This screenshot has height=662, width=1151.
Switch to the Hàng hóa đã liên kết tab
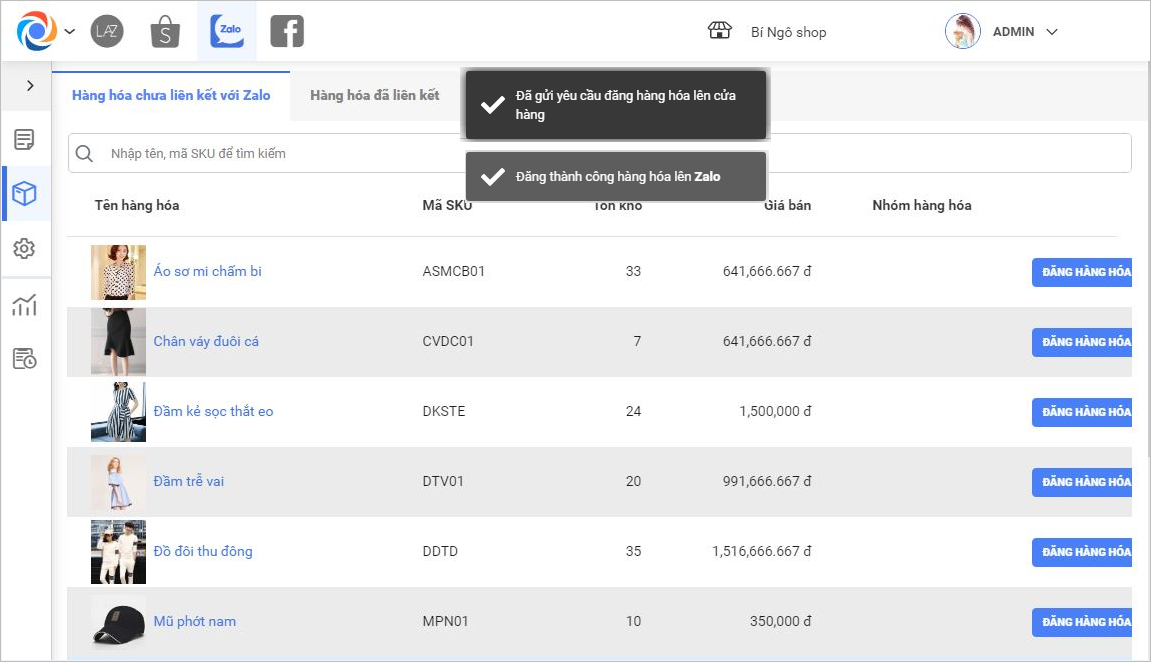[x=374, y=96]
